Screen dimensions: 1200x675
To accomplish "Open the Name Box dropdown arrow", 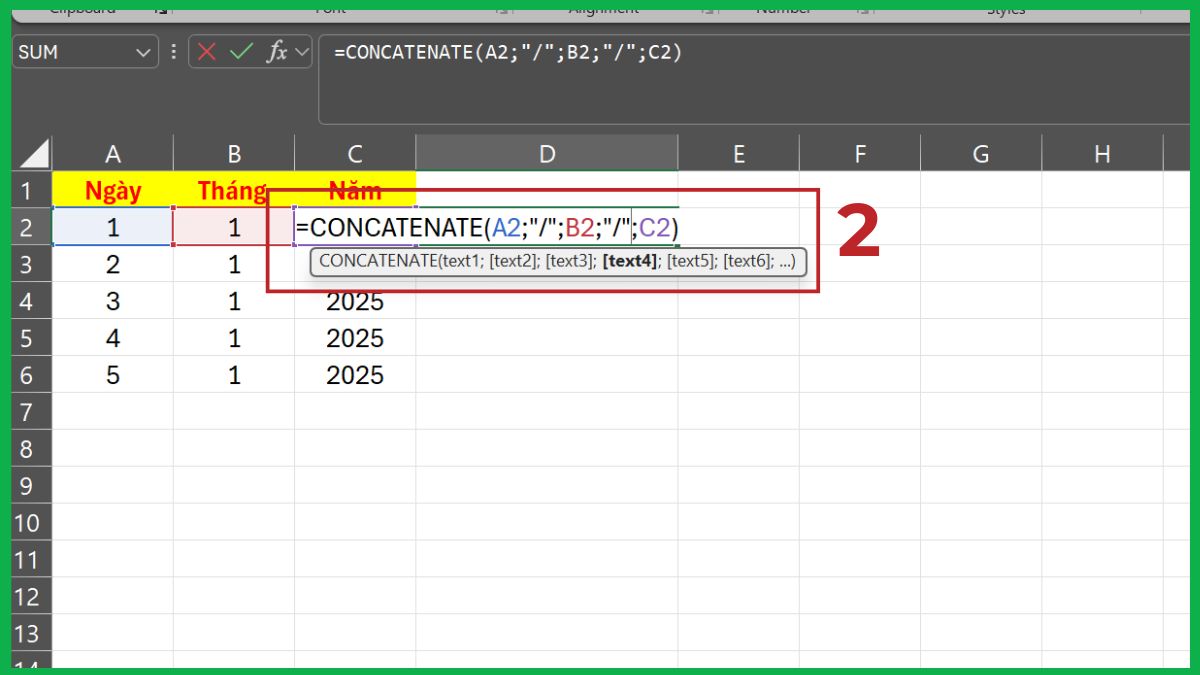I will [x=143, y=51].
